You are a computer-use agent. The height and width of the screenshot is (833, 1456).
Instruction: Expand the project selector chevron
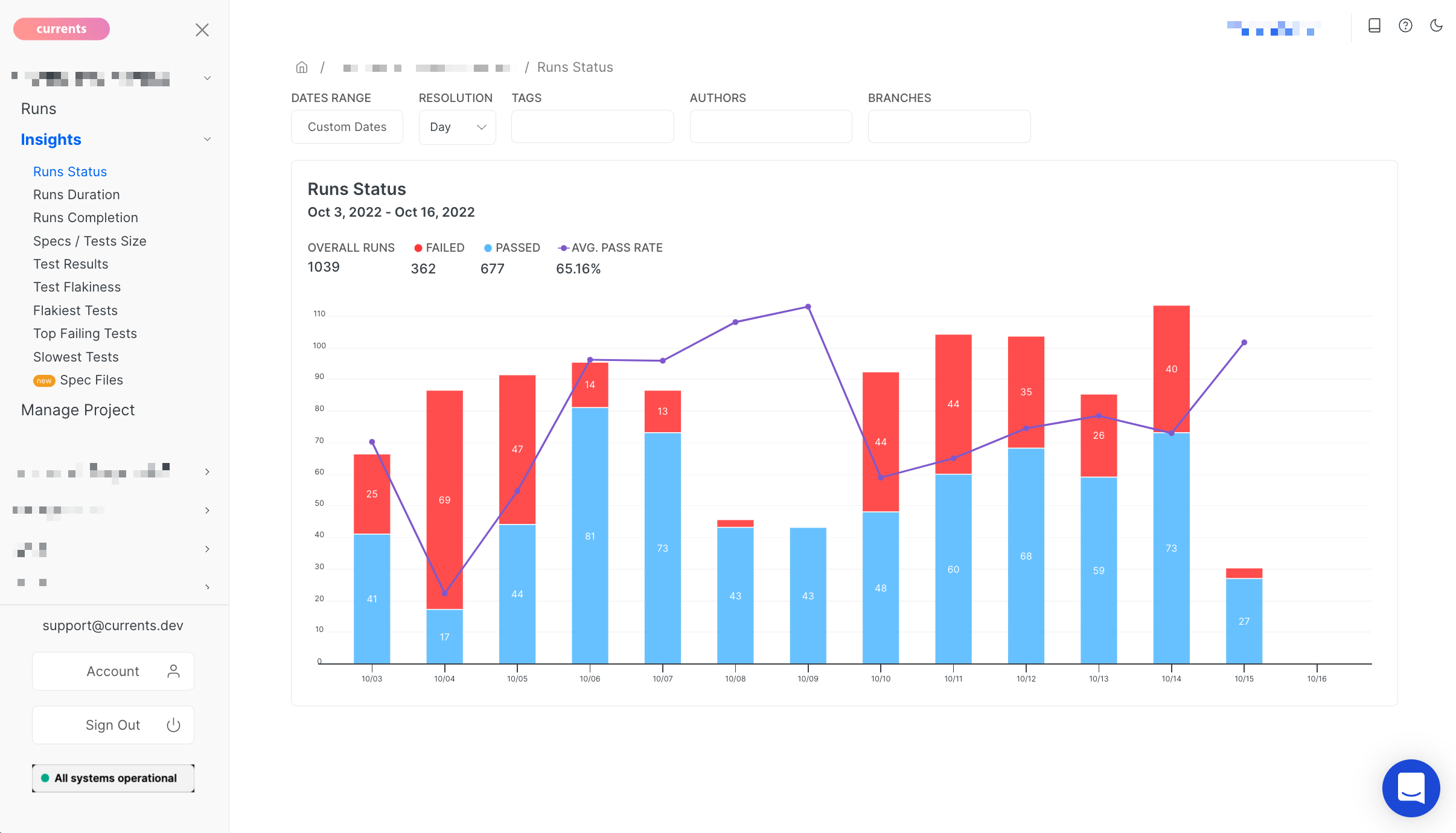pyautogui.click(x=207, y=78)
